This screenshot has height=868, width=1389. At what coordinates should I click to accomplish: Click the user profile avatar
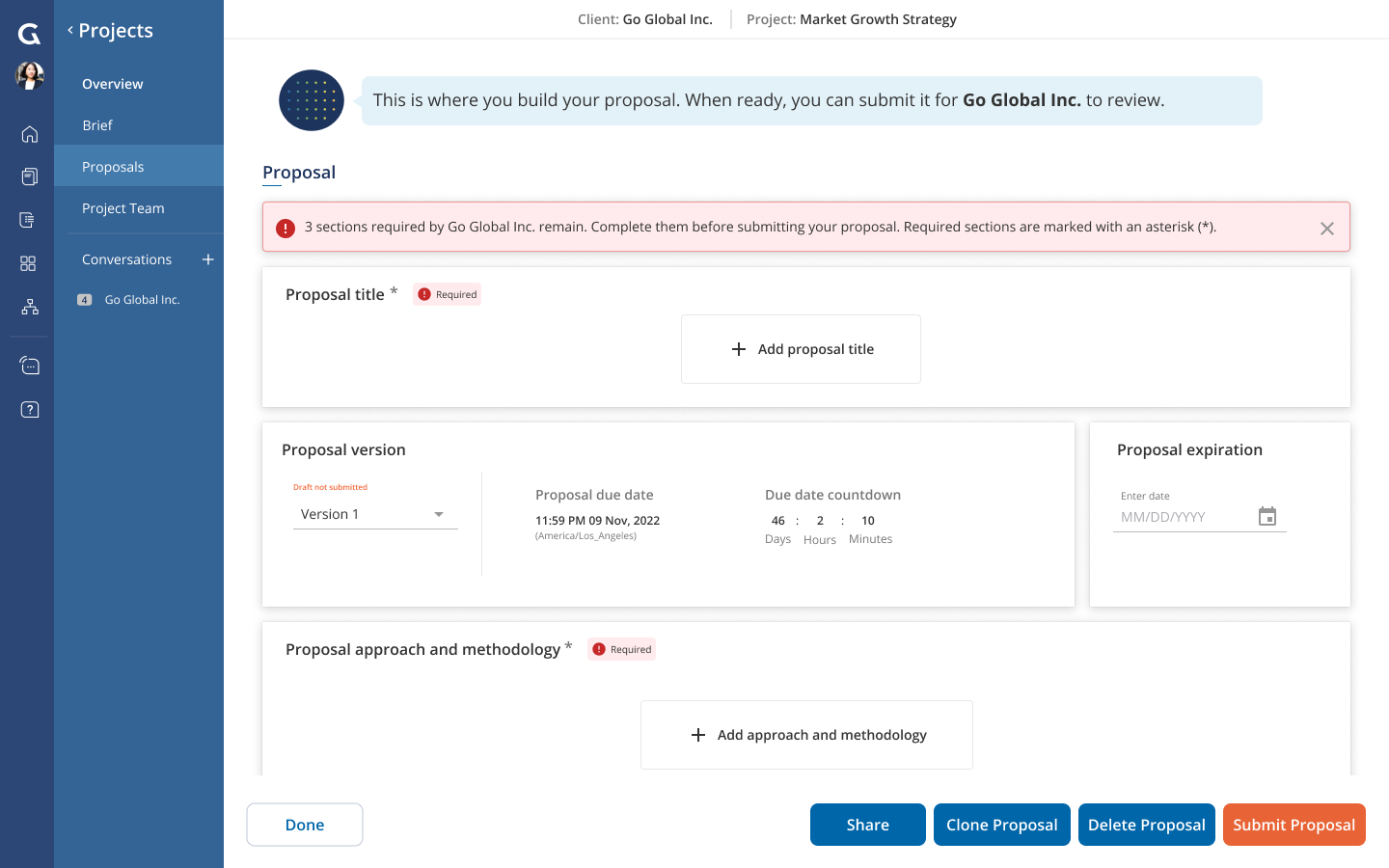point(30,75)
